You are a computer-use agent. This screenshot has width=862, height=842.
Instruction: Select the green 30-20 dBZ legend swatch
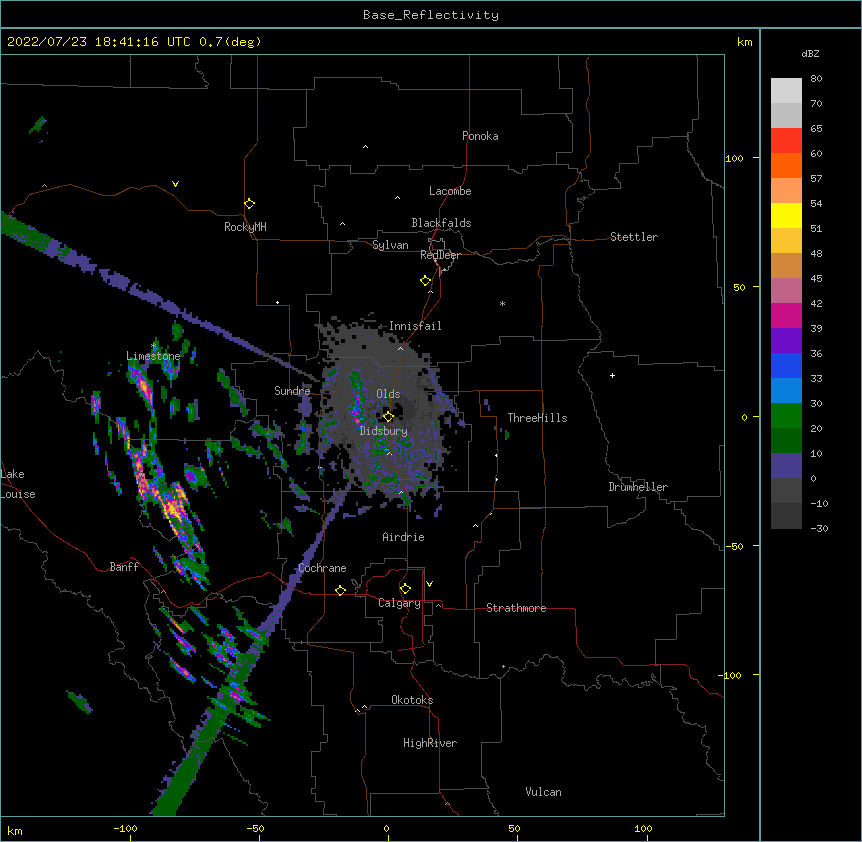(x=786, y=416)
